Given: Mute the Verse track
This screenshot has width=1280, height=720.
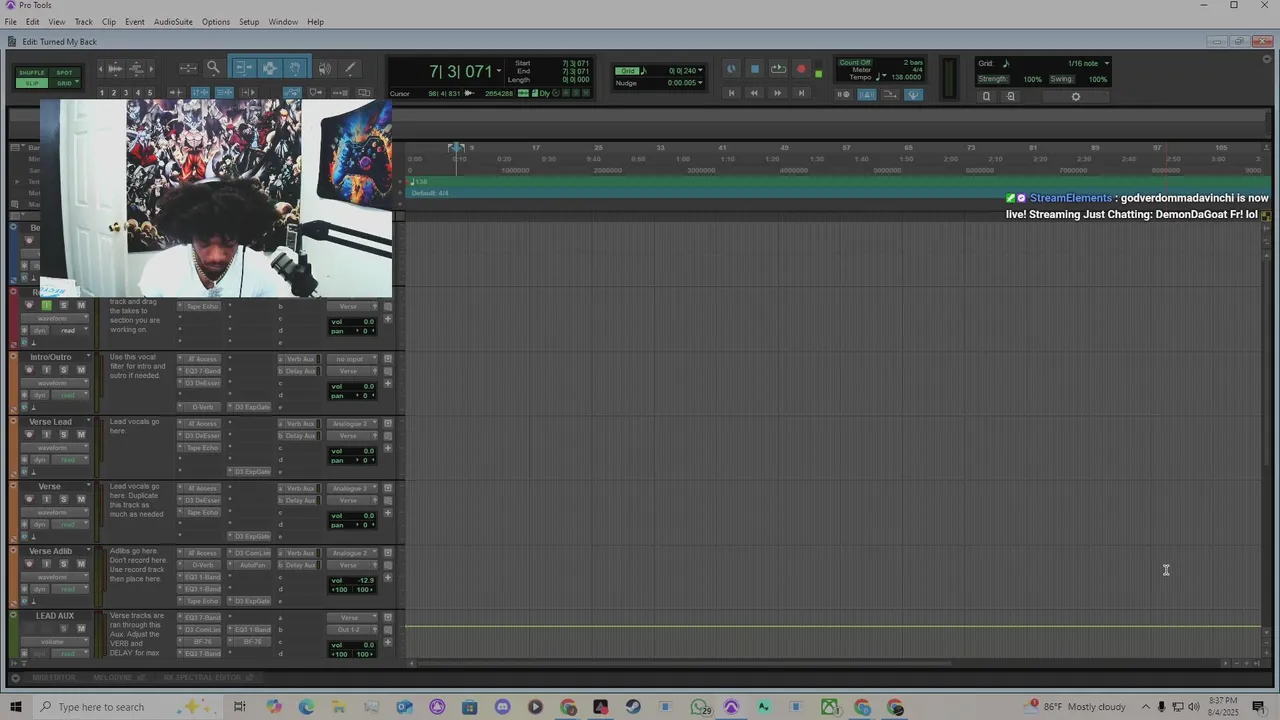Looking at the screenshot, I should tap(81, 500).
